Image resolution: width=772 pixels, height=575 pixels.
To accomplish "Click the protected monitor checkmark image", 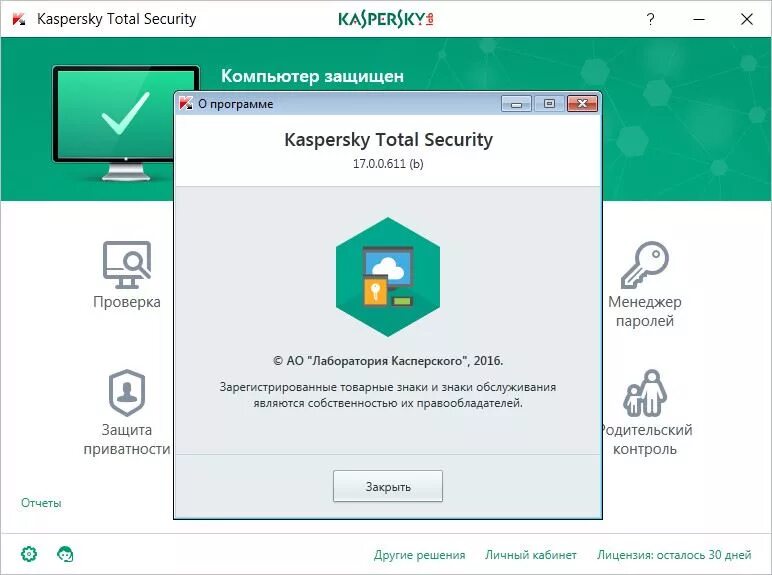I will point(126,123).
